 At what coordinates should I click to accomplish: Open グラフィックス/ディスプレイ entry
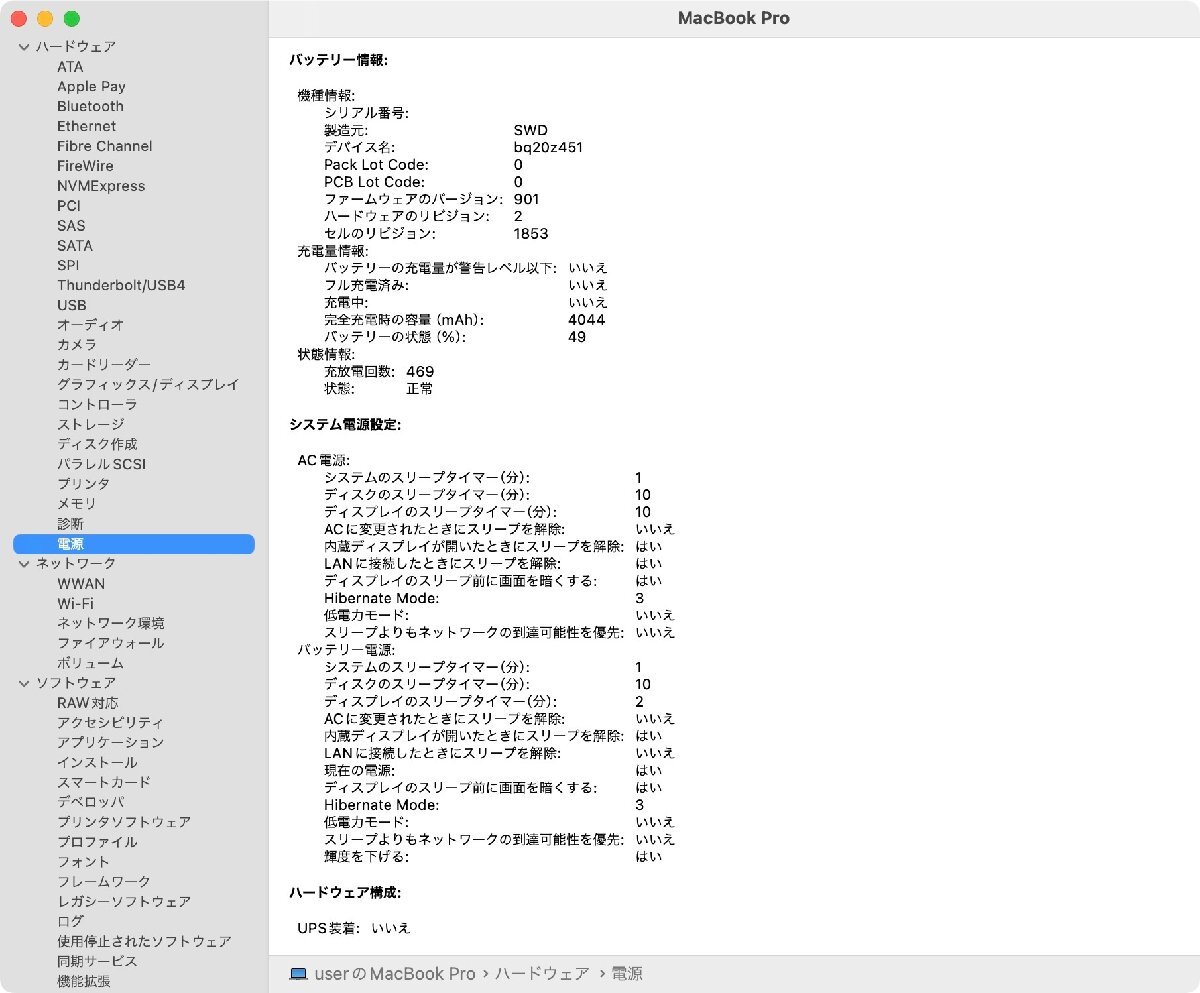click(x=148, y=385)
